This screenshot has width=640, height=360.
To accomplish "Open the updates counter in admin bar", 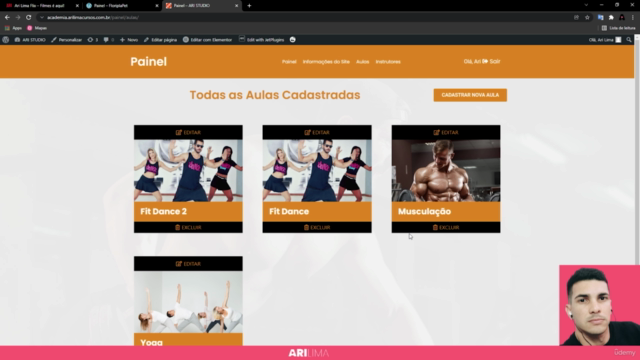I will point(93,40).
